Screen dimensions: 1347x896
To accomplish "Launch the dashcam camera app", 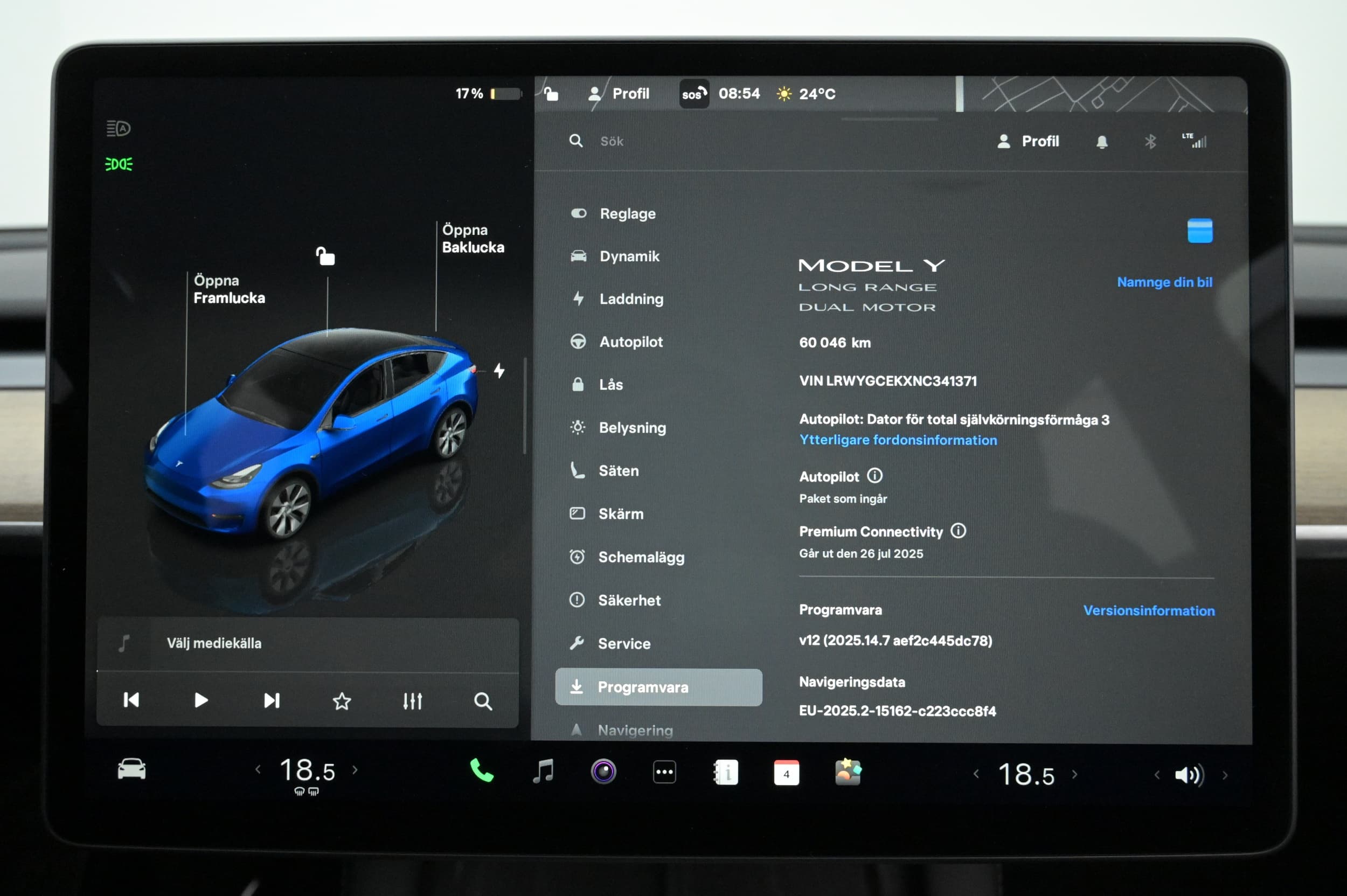I will [603, 772].
